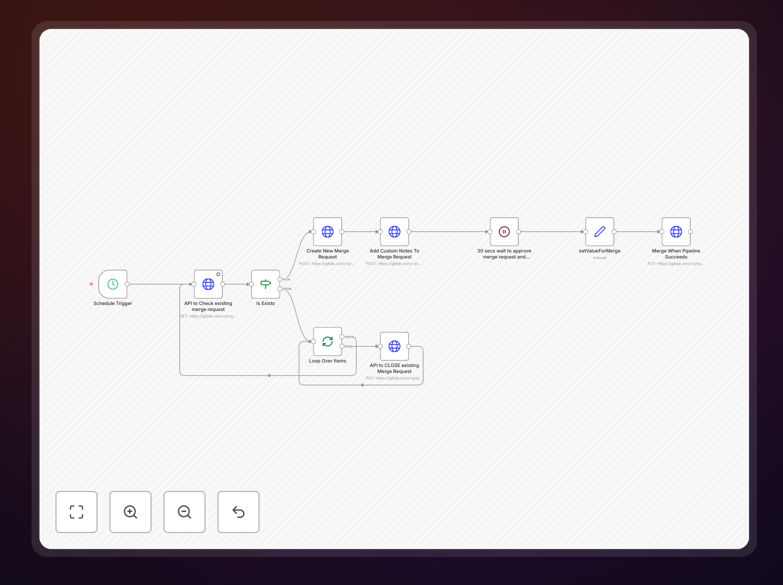The width and height of the screenshot is (783, 585).
Task: Click the "Merge When Pipeline Succeeds" label
Action: [676, 254]
